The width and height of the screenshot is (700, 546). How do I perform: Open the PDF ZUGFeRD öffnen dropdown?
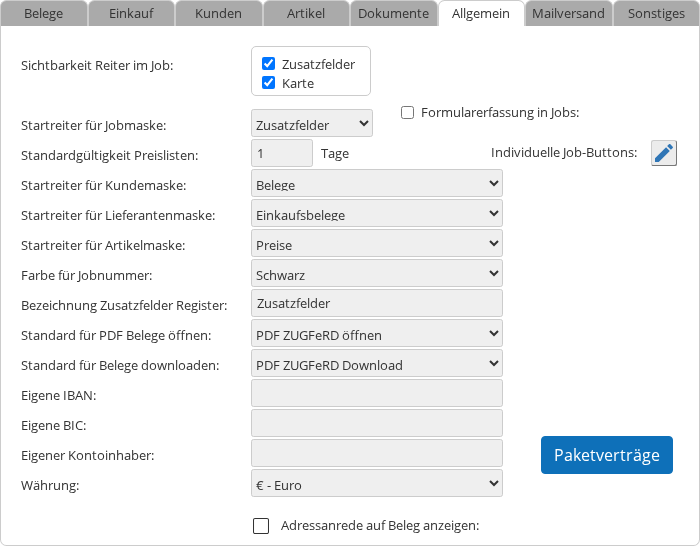376,334
